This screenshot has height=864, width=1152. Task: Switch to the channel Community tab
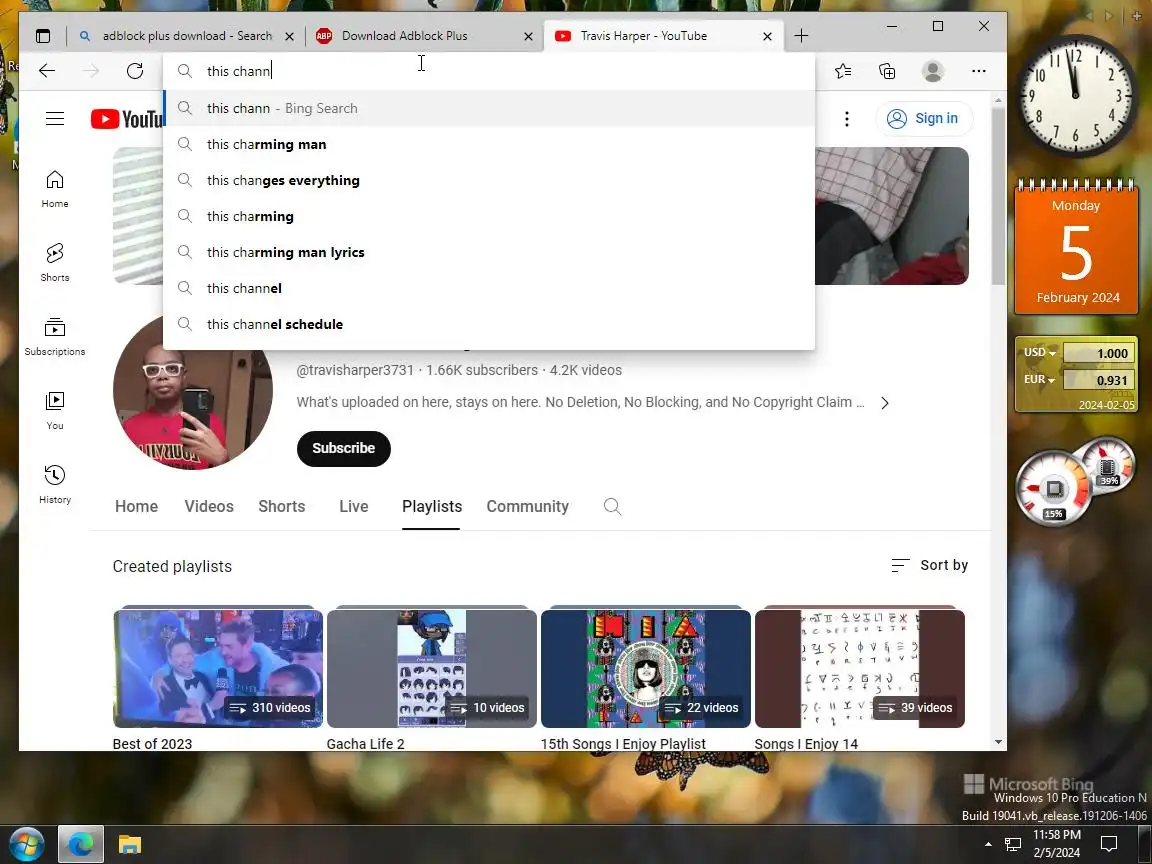528,506
